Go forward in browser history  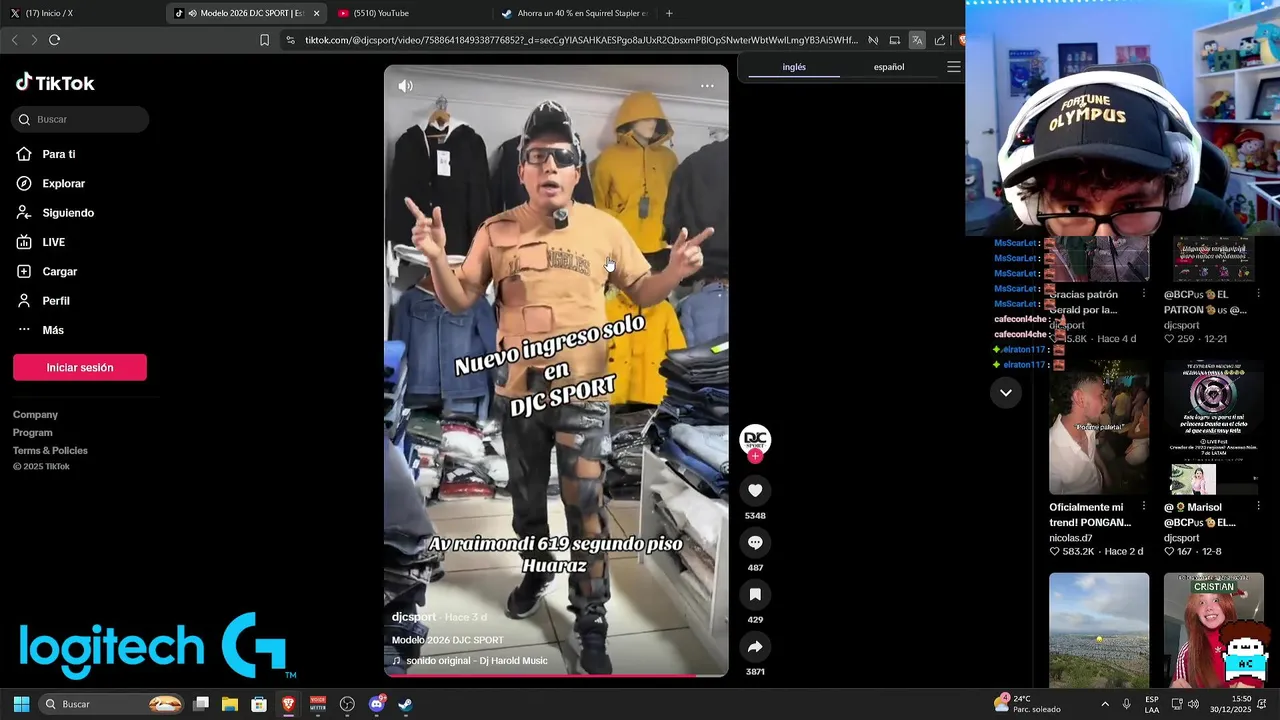tap(34, 40)
